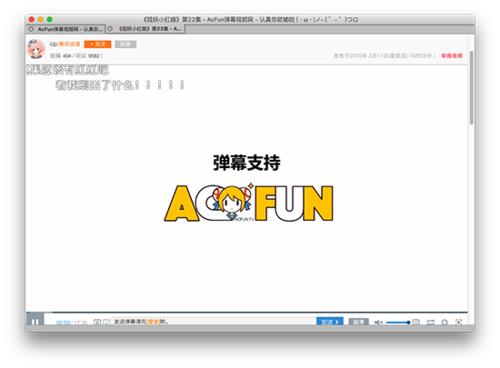The image size is (500, 368).
Task: Click the red 举报视频 report link
Action: point(452,55)
